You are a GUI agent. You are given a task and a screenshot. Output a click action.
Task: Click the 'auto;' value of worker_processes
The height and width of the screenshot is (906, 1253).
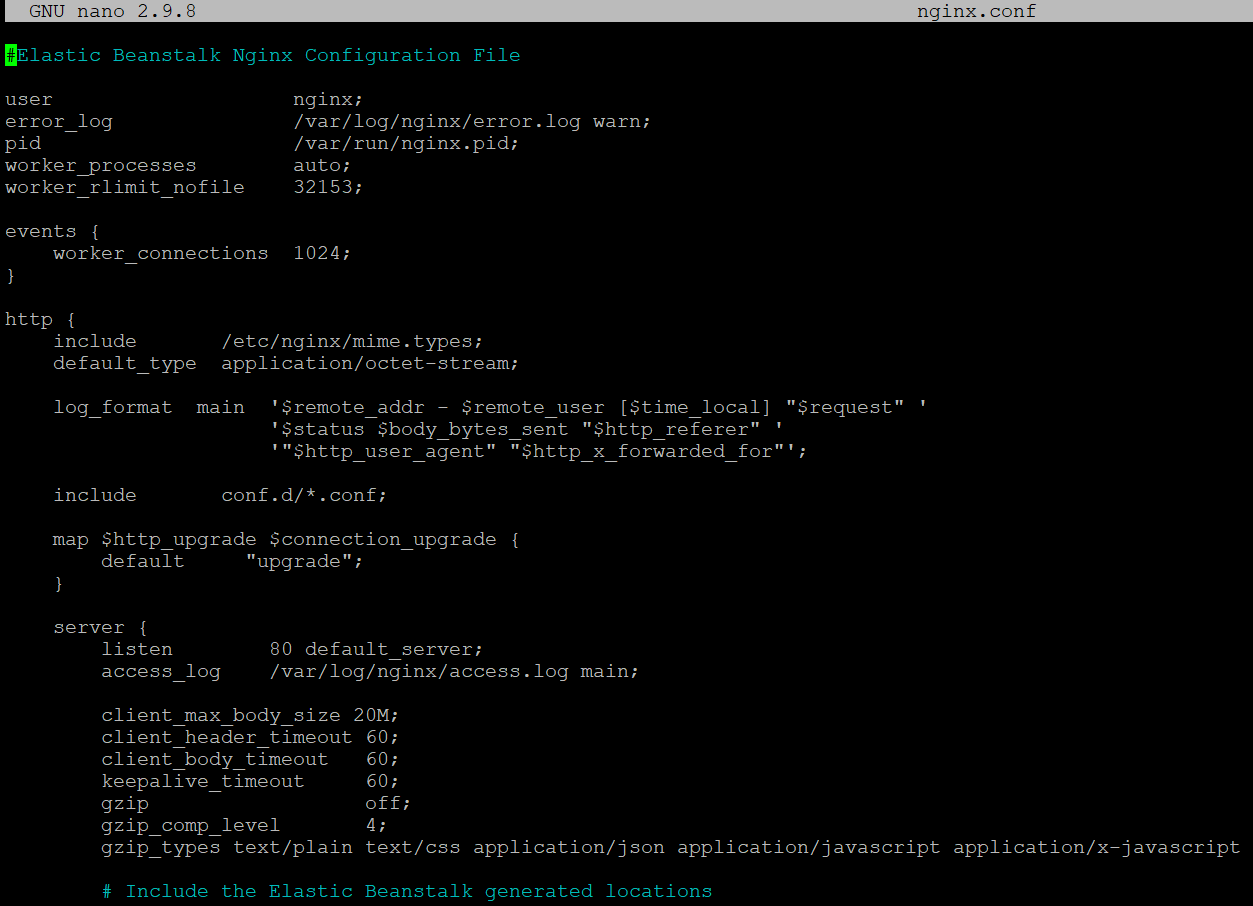tap(323, 165)
